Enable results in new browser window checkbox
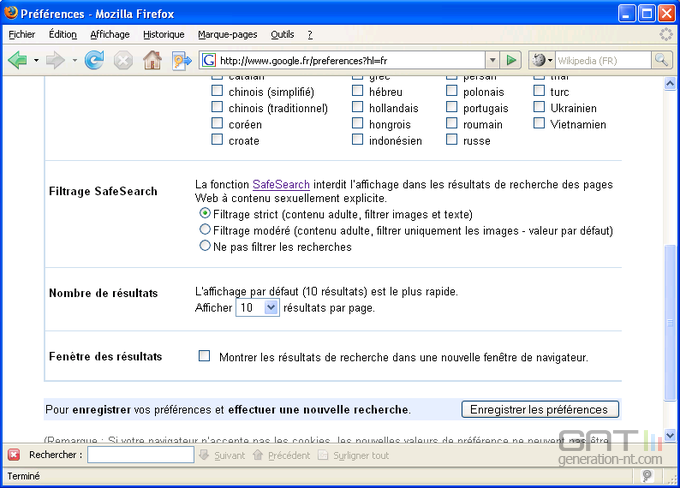 pos(204,356)
